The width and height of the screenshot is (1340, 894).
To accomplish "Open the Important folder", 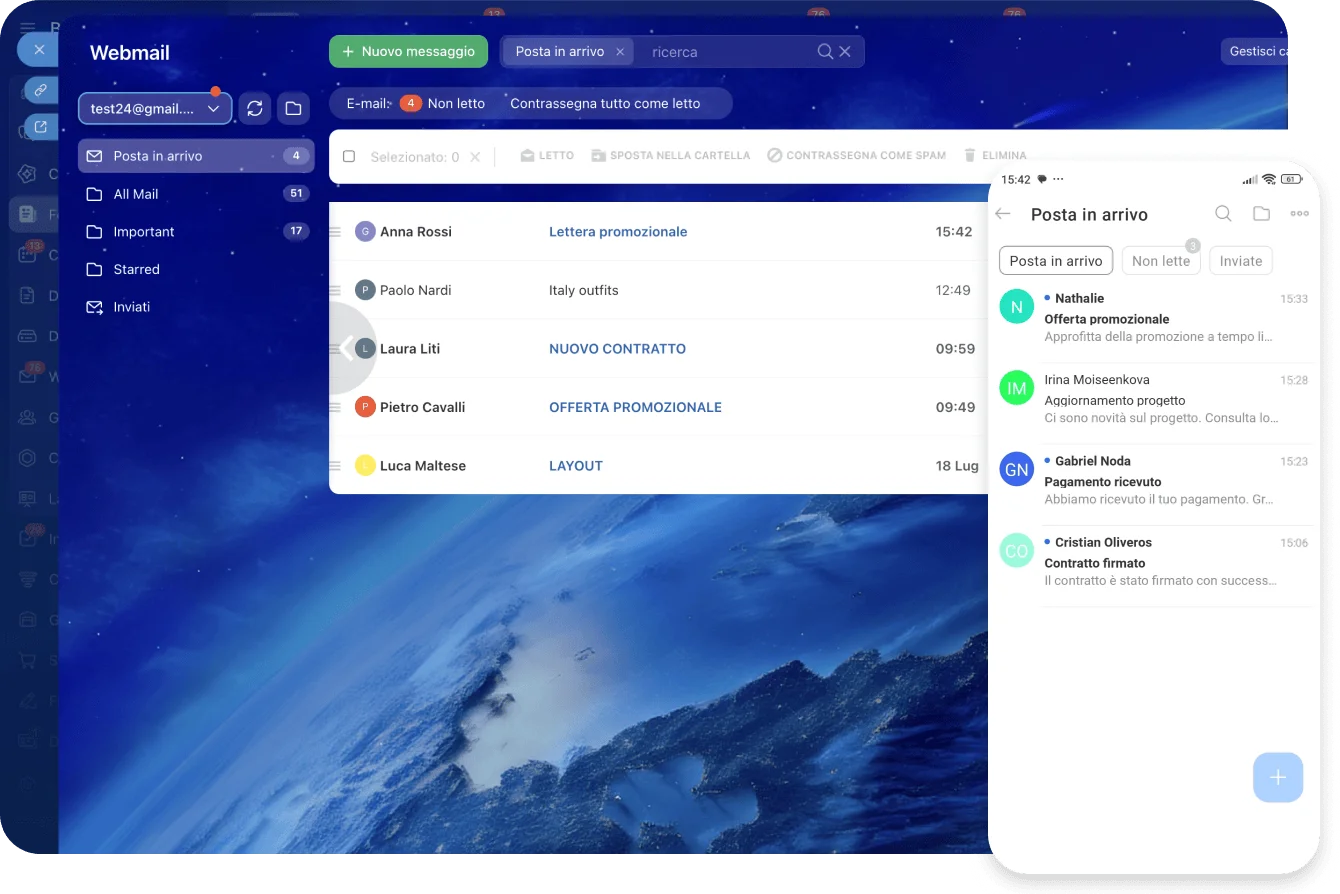I will pyautogui.click(x=196, y=231).
